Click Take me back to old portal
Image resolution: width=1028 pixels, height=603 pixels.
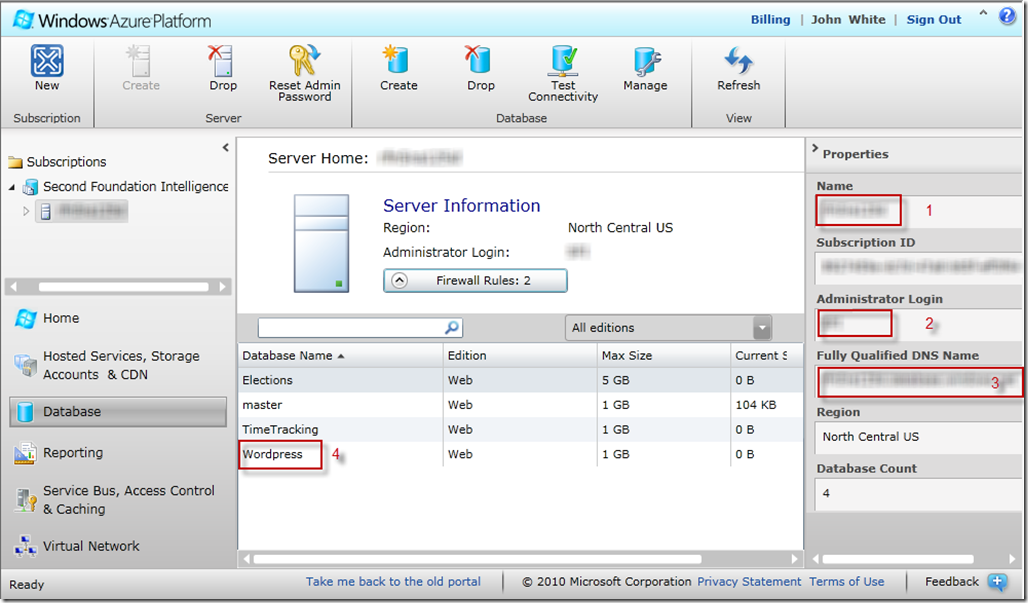click(x=393, y=581)
